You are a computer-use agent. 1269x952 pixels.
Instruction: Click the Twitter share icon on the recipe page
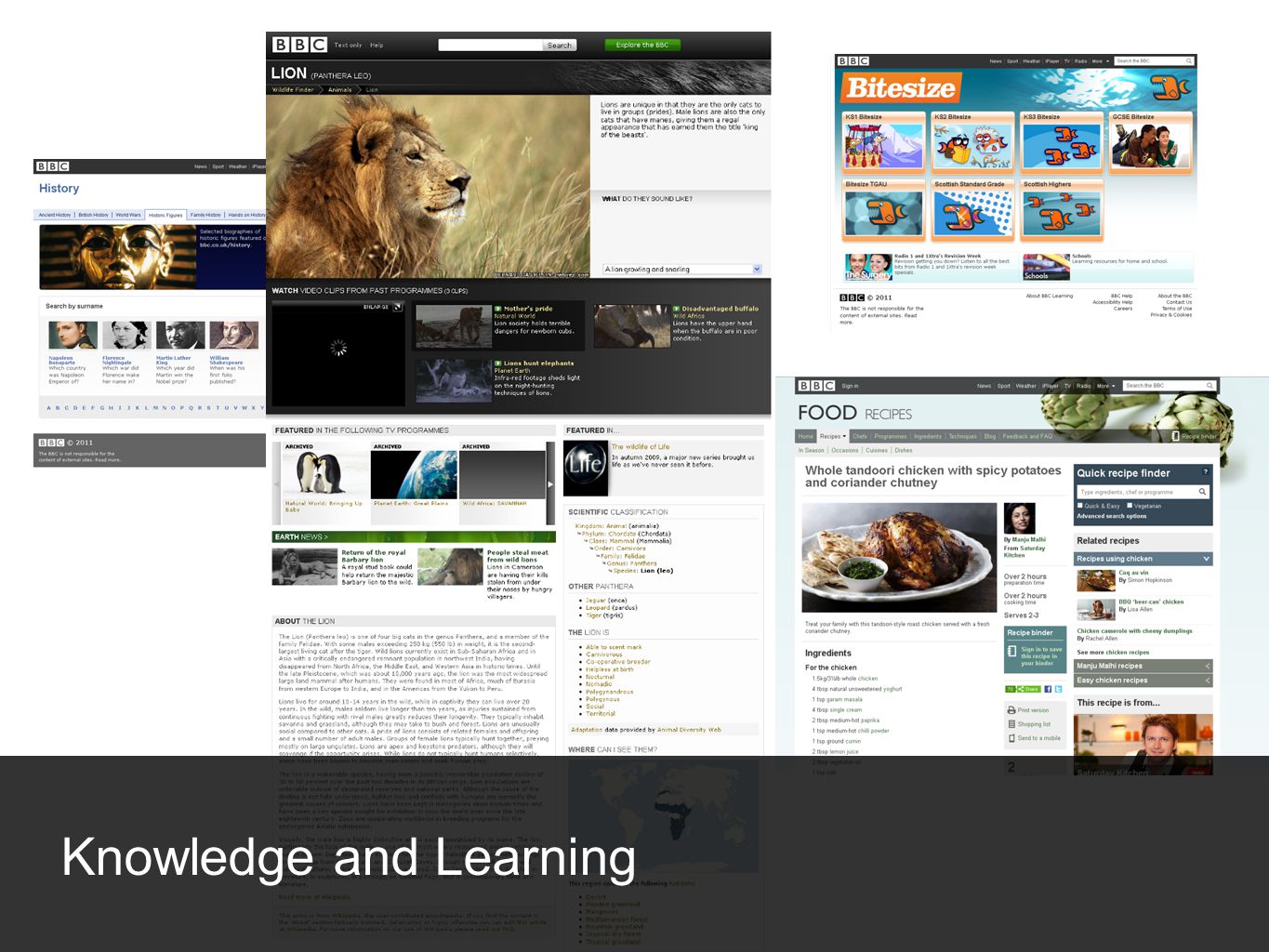[x=1059, y=689]
